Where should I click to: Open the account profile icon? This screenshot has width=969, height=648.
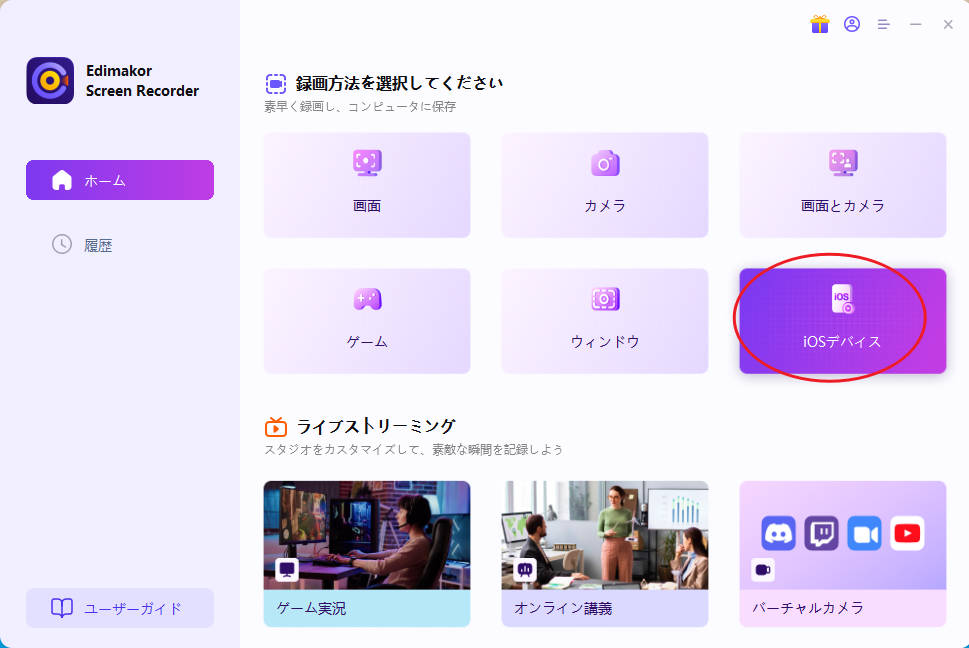coord(851,25)
